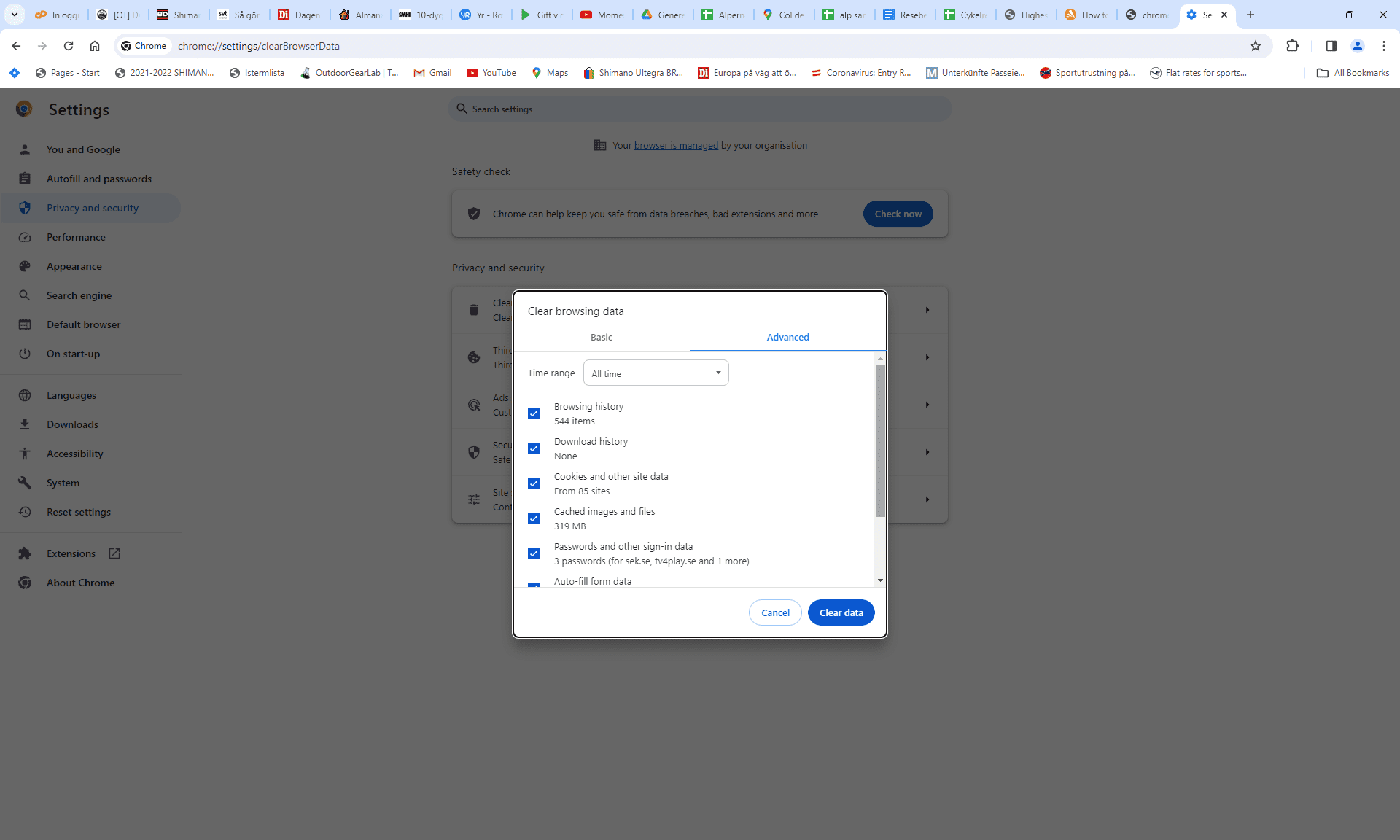This screenshot has width=1400, height=840.
Task: Click the Cancel button
Action: click(775, 612)
